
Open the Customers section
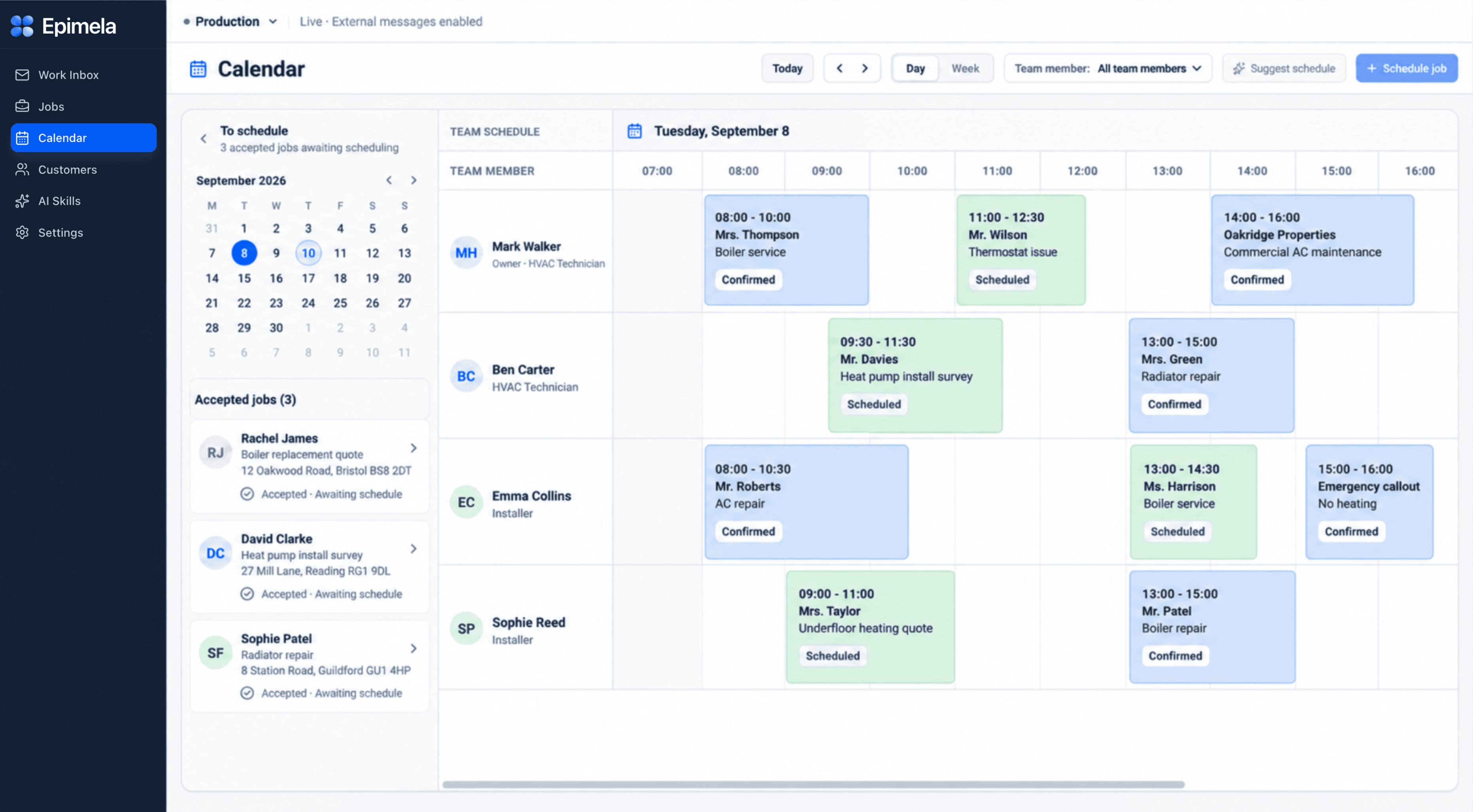click(83, 170)
